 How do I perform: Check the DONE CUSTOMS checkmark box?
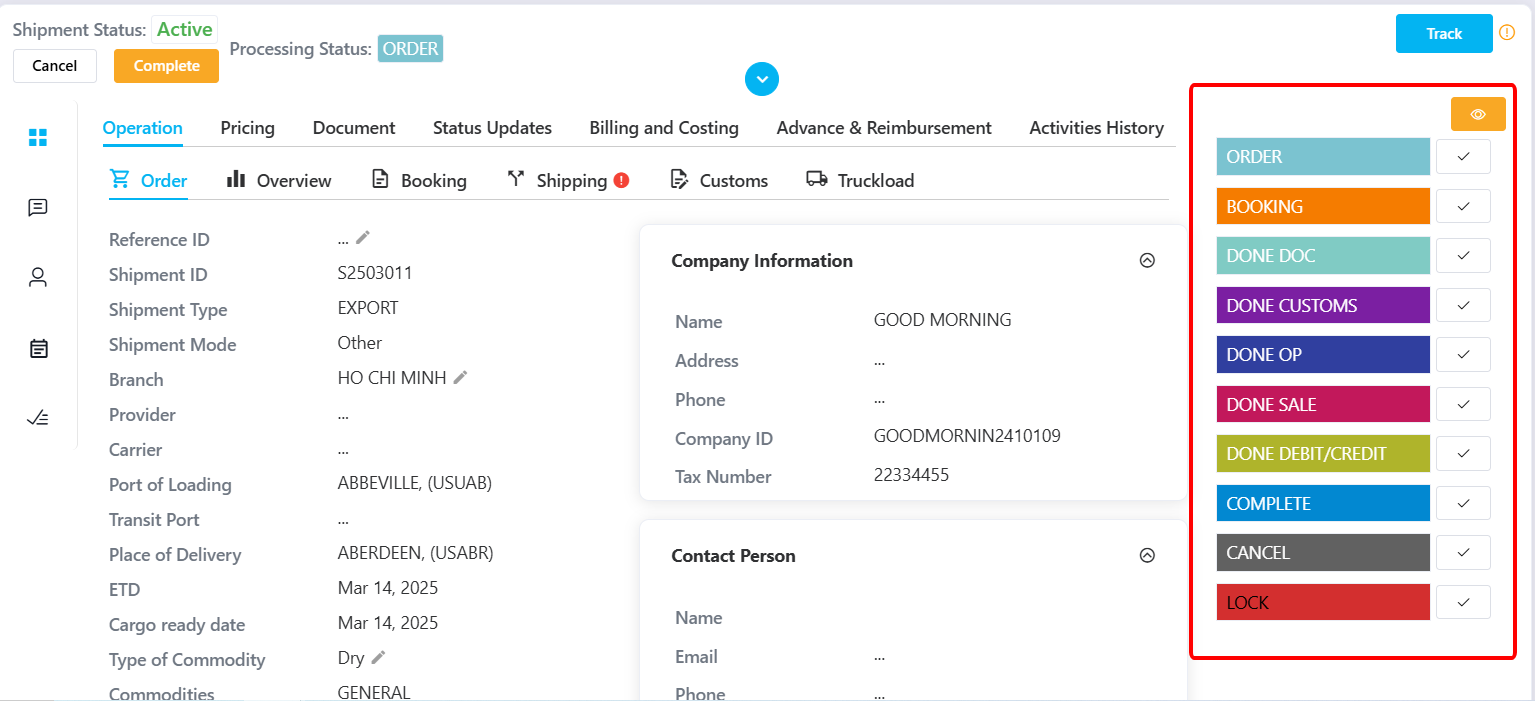point(1463,305)
